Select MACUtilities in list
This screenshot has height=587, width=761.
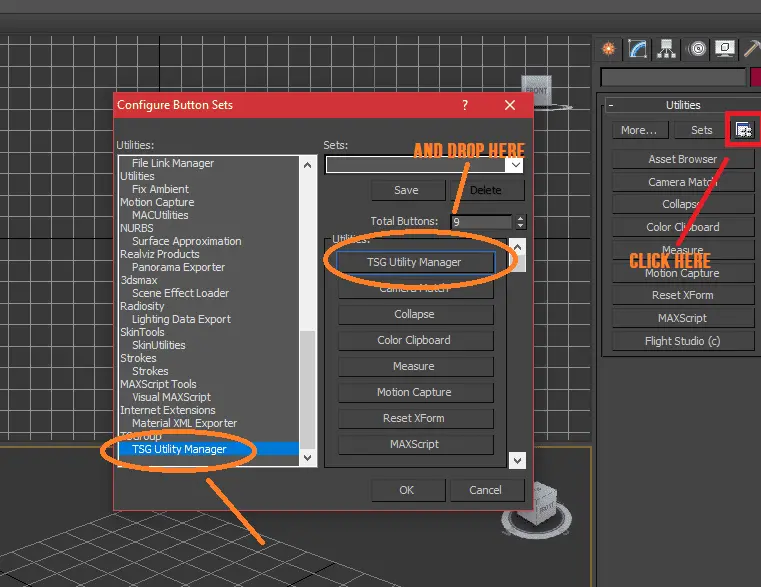click(x=160, y=215)
